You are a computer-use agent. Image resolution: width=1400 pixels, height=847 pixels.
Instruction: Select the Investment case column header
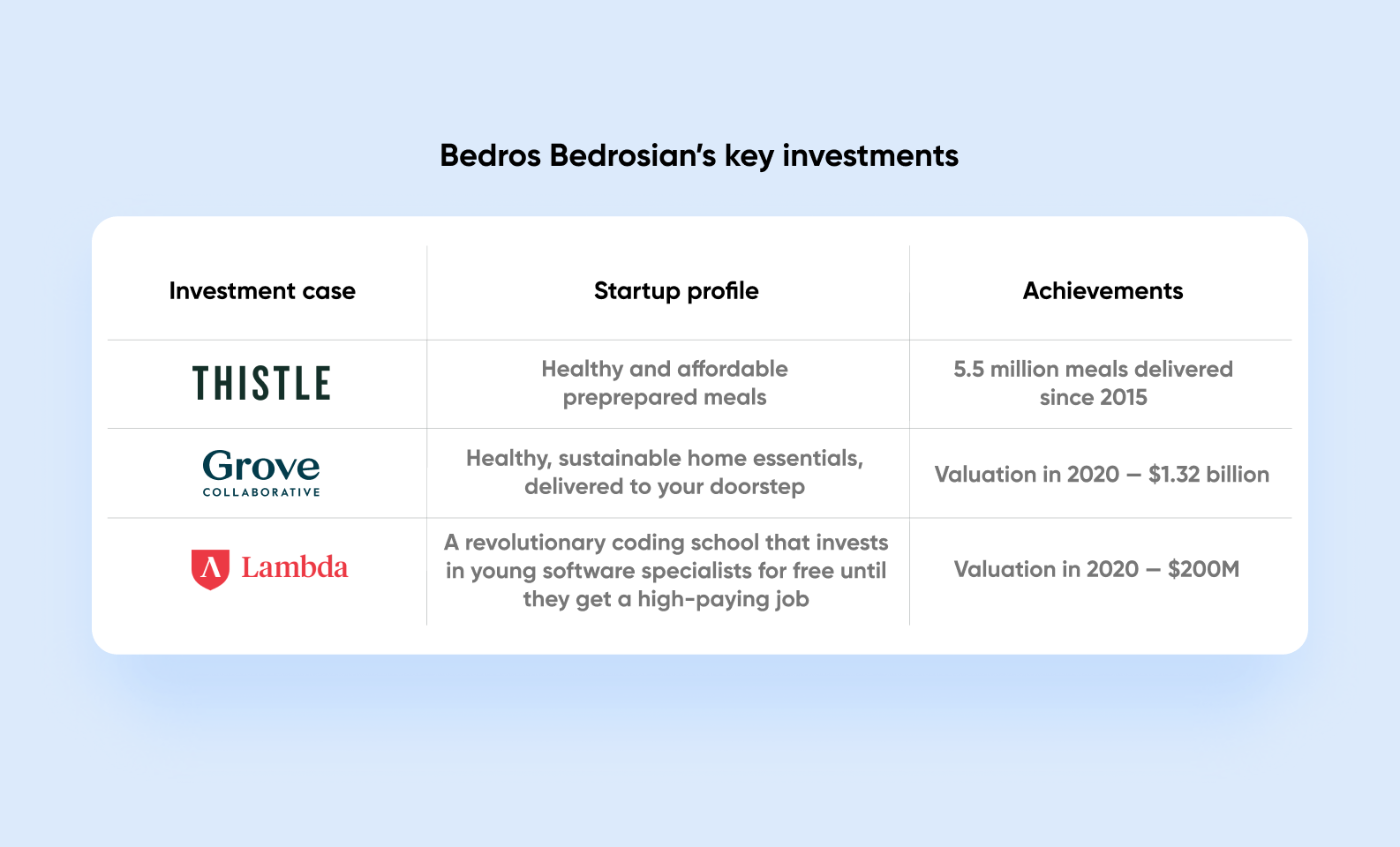pyautogui.click(x=262, y=291)
